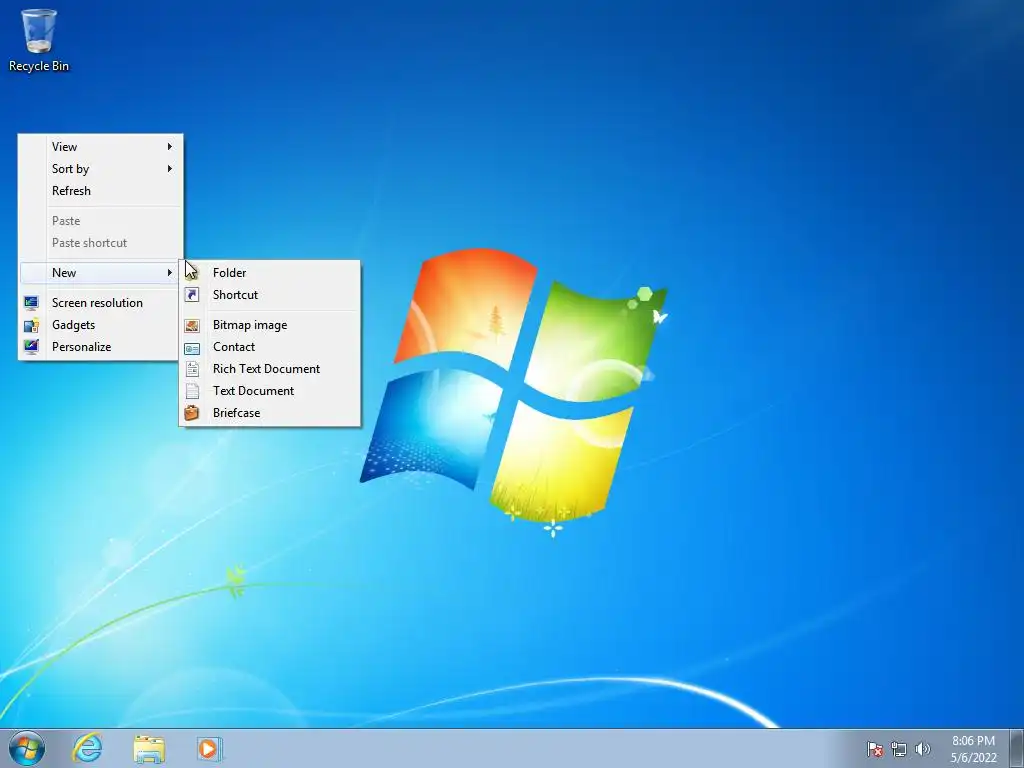Open Screen resolution from context menu
Image resolution: width=1024 pixels, height=768 pixels.
tap(101, 302)
